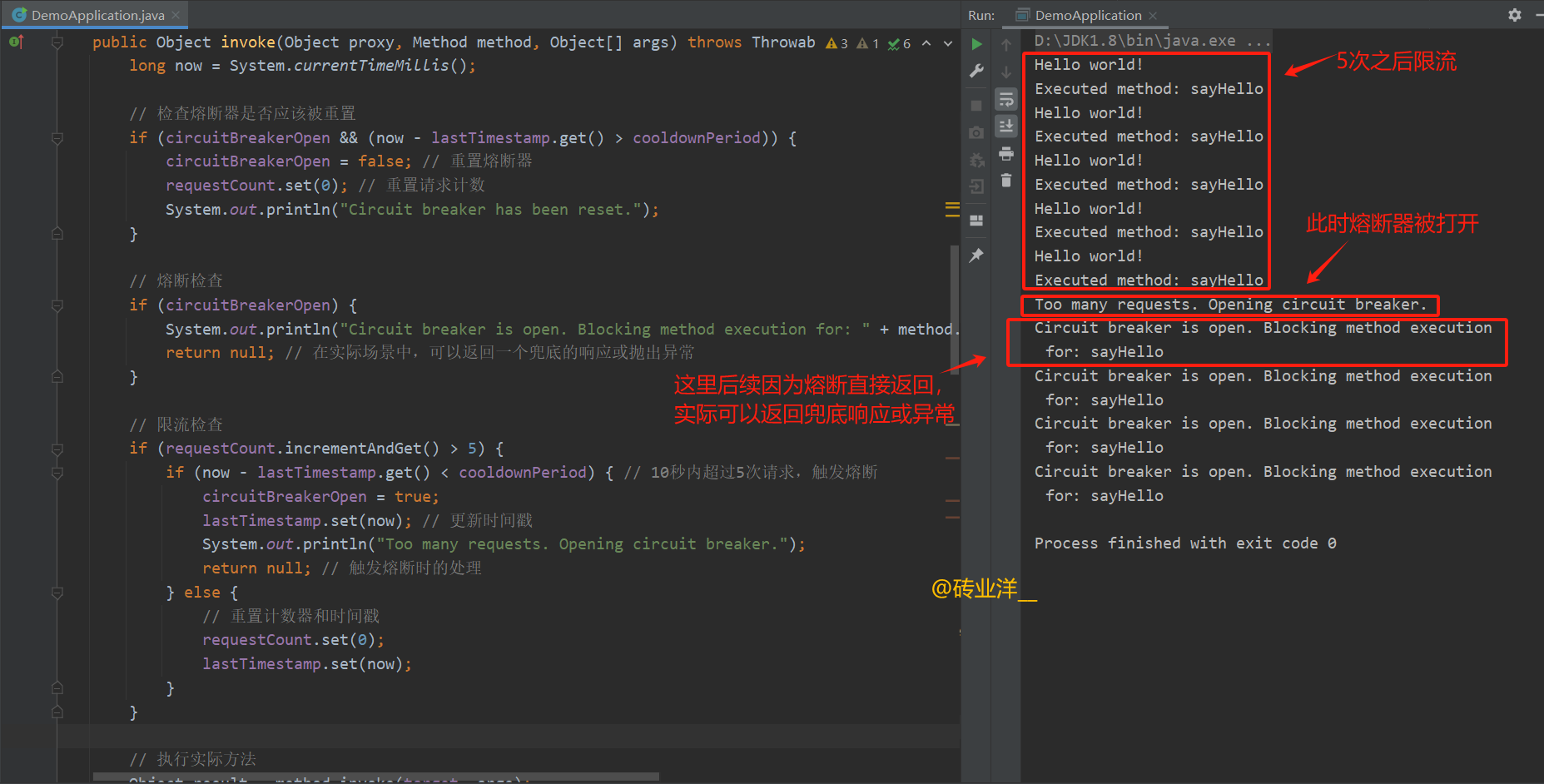Open next highlighted error navigation chevron
Image resolution: width=1544 pixels, height=784 pixels.
[x=947, y=43]
